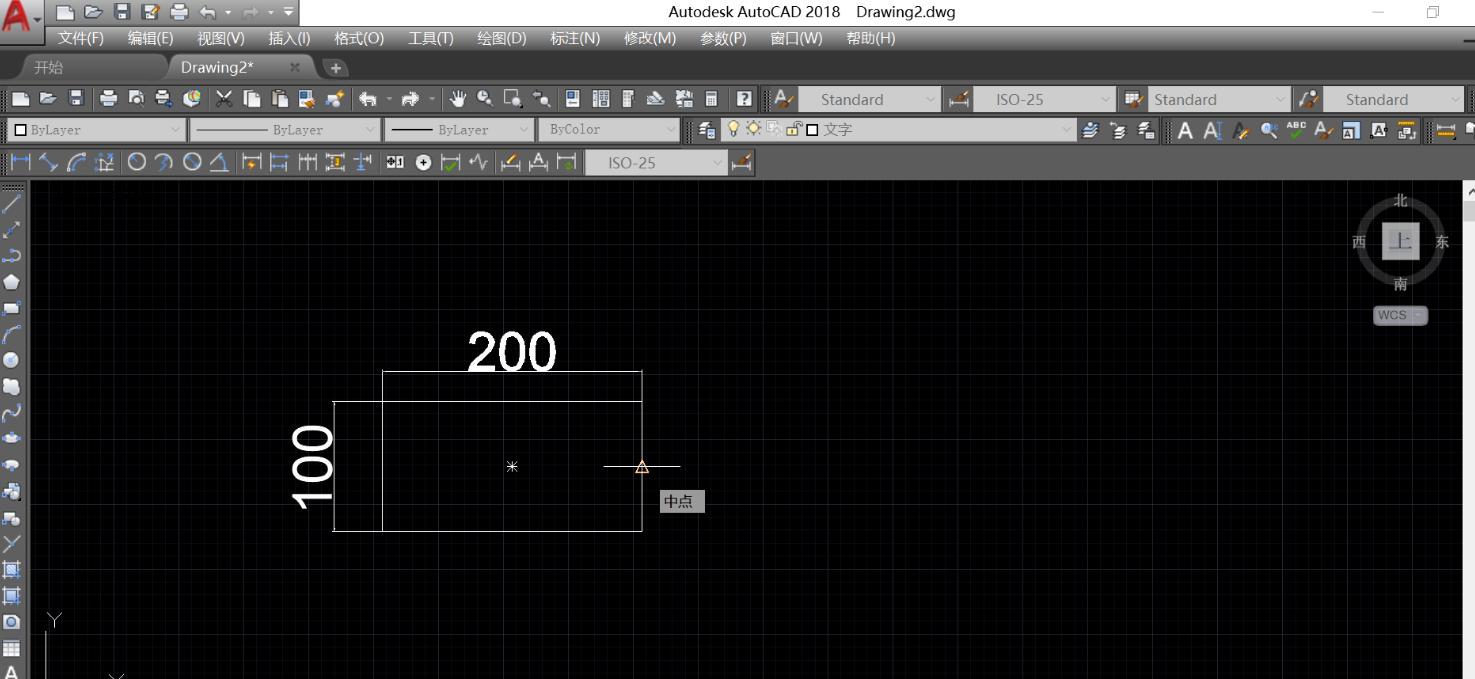
Task: Click the WCS coordinate system button
Action: click(1399, 315)
